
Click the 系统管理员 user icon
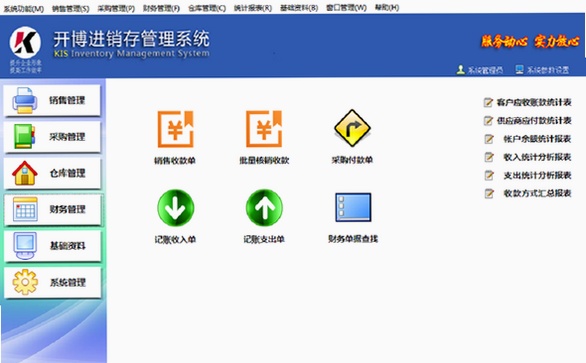click(x=461, y=70)
